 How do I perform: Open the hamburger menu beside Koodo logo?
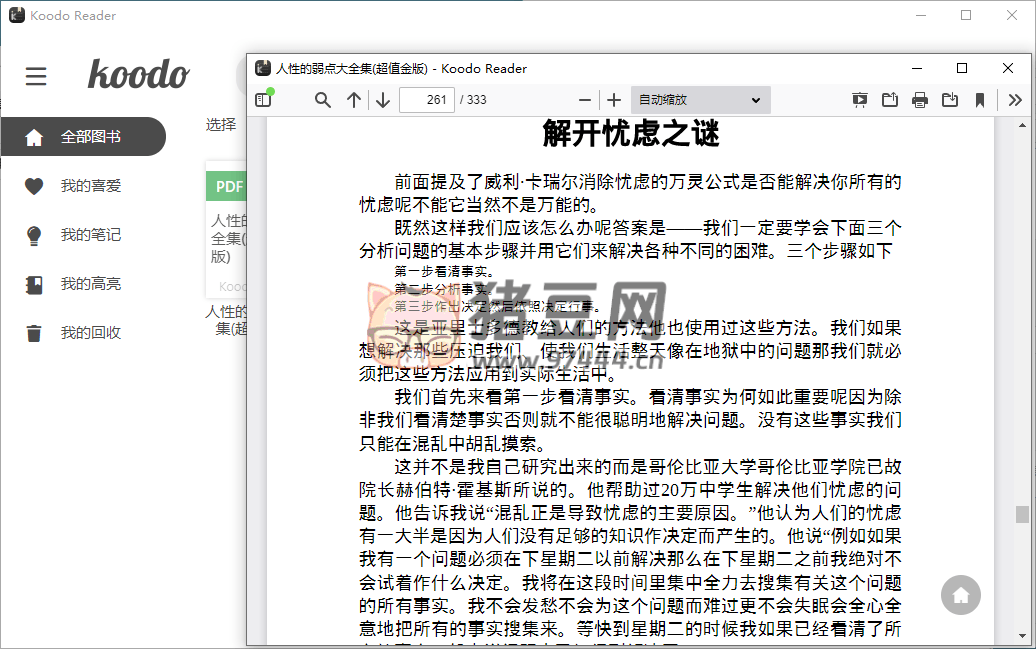pyautogui.click(x=36, y=76)
